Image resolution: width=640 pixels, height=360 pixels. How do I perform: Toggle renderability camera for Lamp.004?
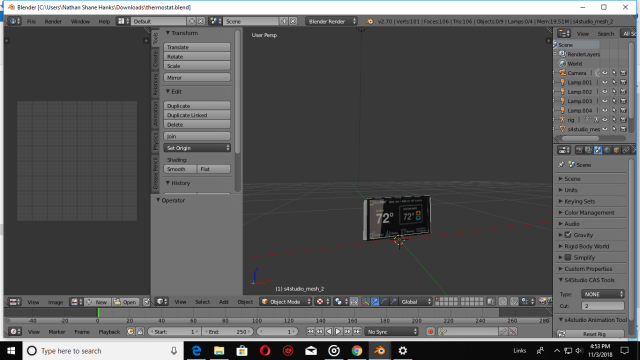623,111
